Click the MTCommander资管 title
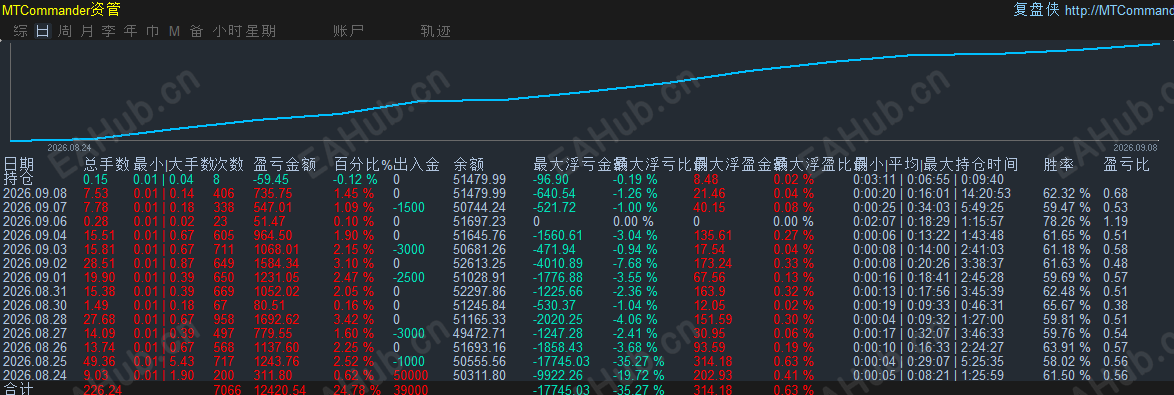The image size is (1174, 395). [61, 10]
